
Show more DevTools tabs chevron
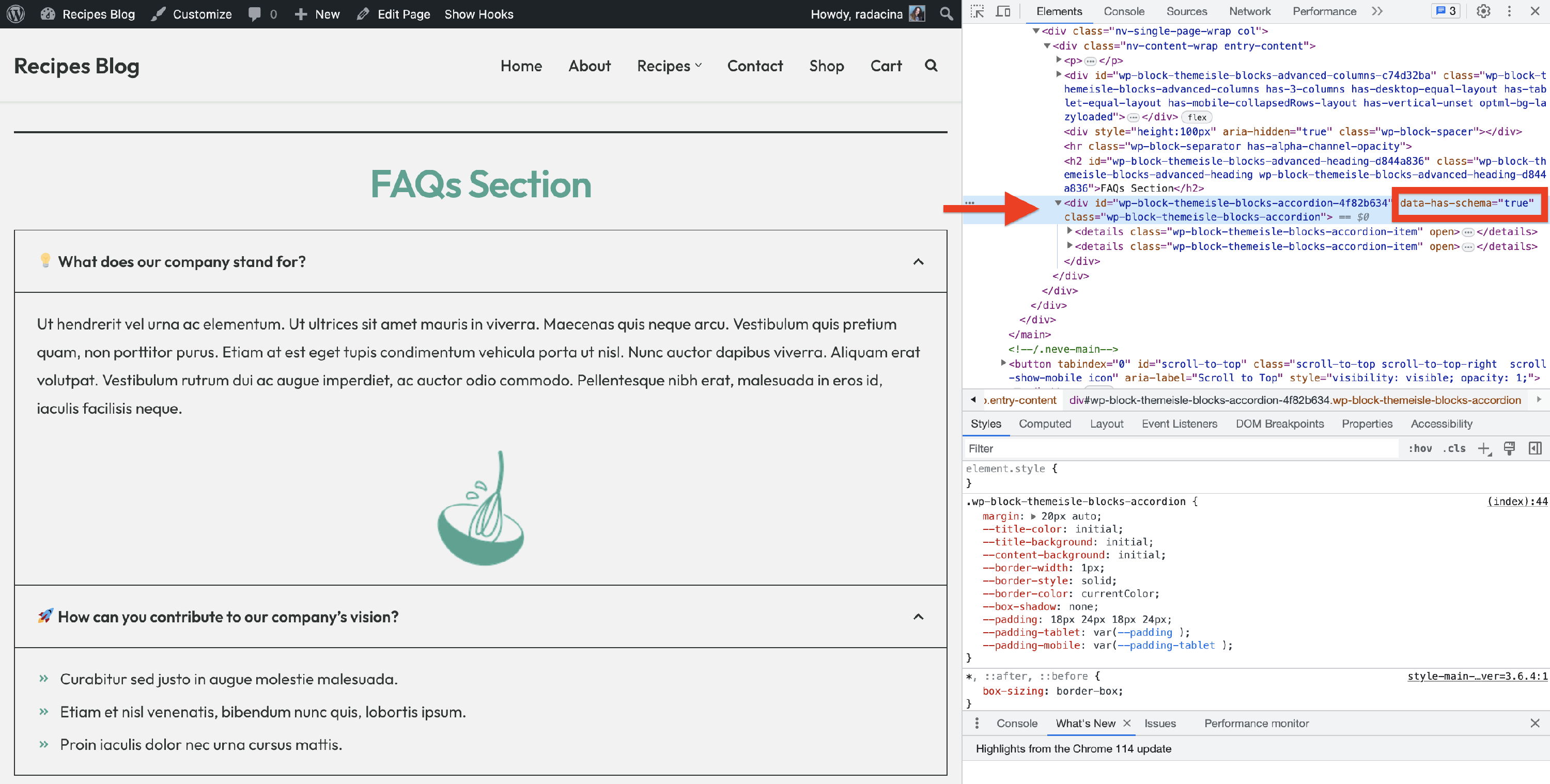[x=1377, y=11]
